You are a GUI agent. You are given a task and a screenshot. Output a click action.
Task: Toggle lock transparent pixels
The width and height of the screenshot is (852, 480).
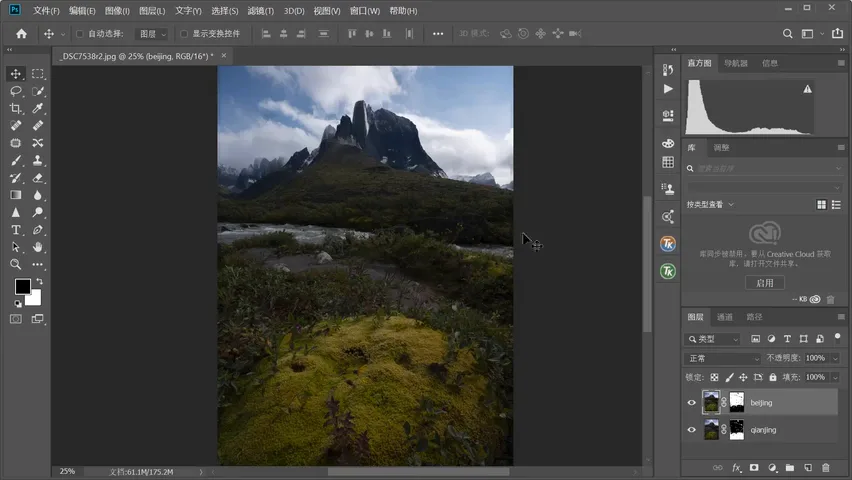pyautogui.click(x=715, y=377)
